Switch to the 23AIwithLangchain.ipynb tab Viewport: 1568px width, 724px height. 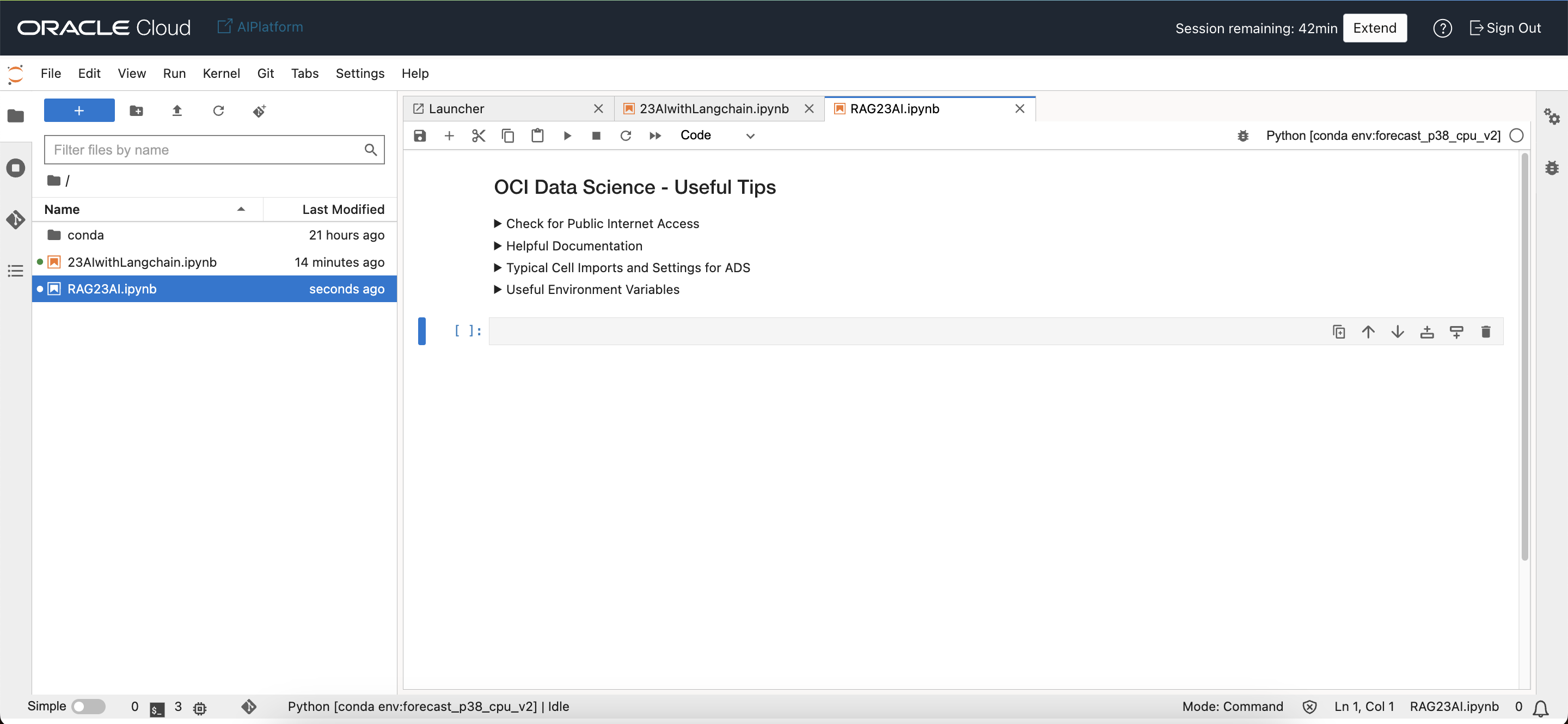click(713, 108)
